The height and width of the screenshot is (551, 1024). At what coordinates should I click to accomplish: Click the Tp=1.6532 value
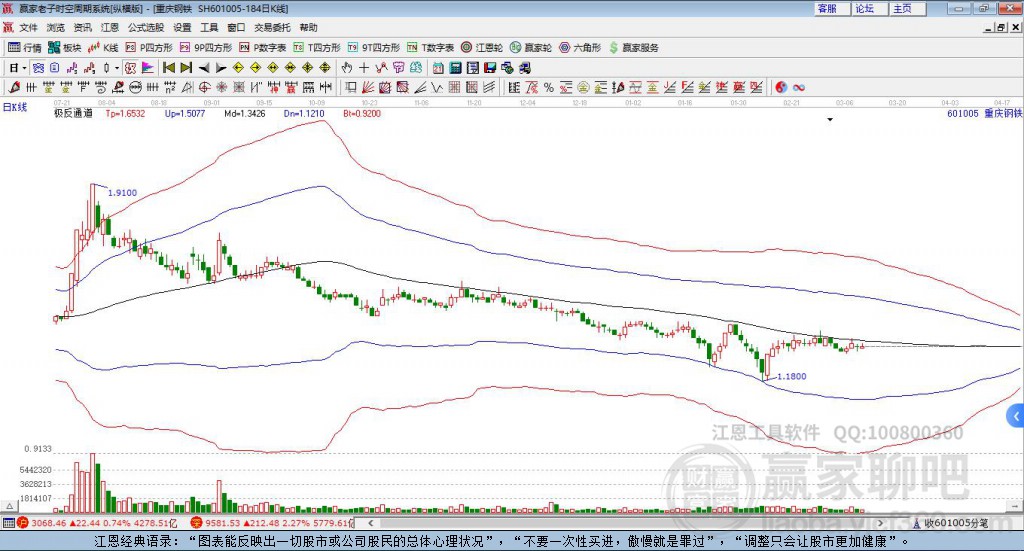[125, 113]
